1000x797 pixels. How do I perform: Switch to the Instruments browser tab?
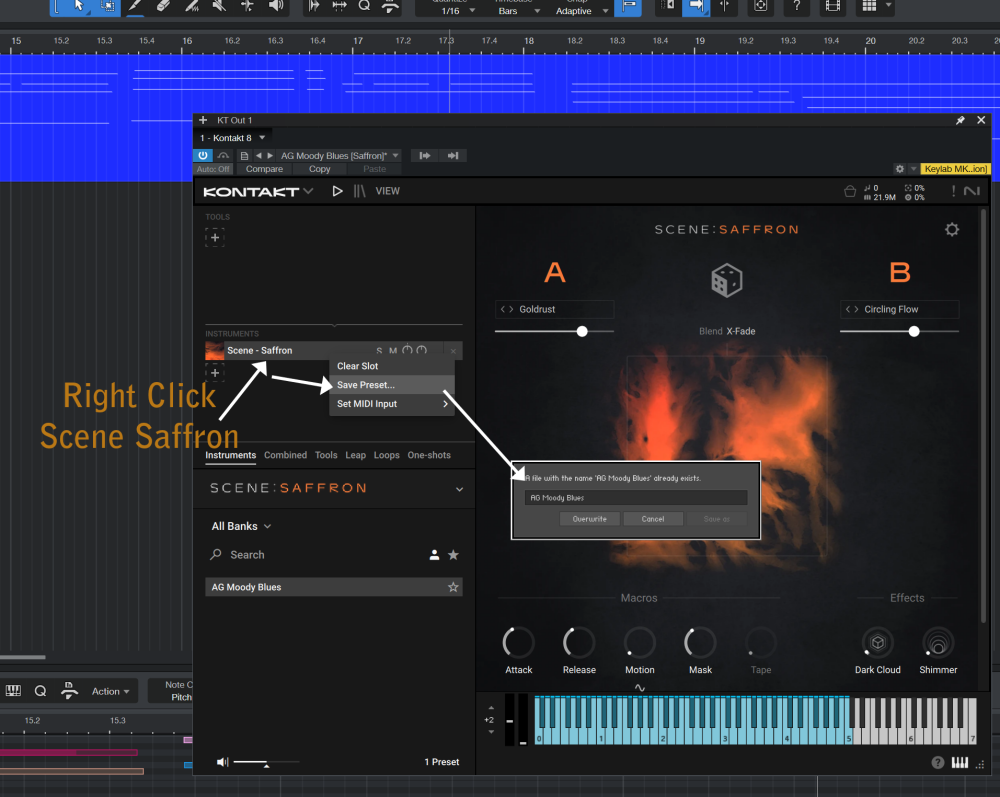230,455
